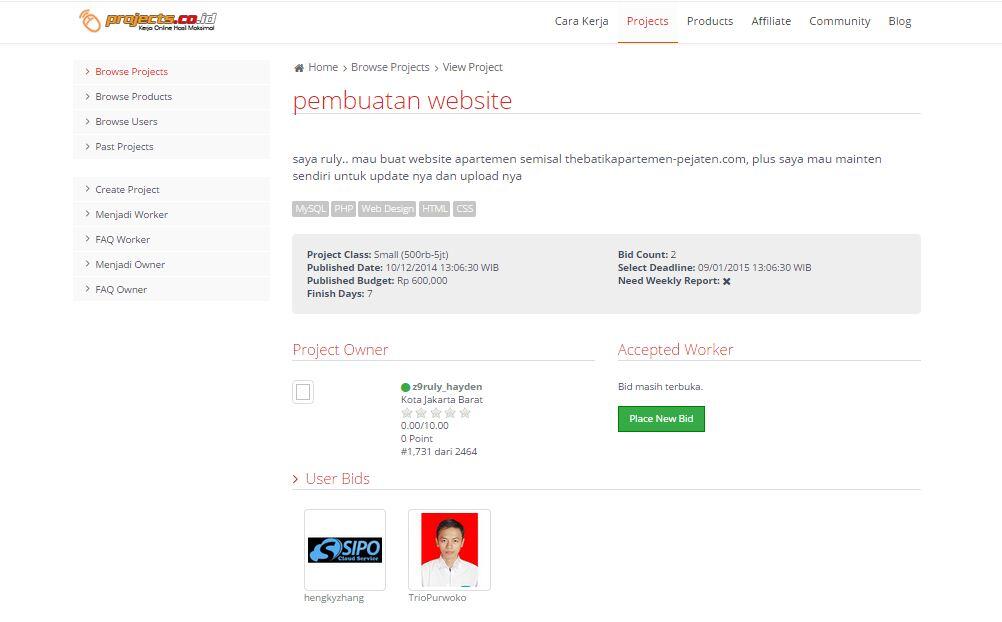Click the '0 Point' text

417,439
